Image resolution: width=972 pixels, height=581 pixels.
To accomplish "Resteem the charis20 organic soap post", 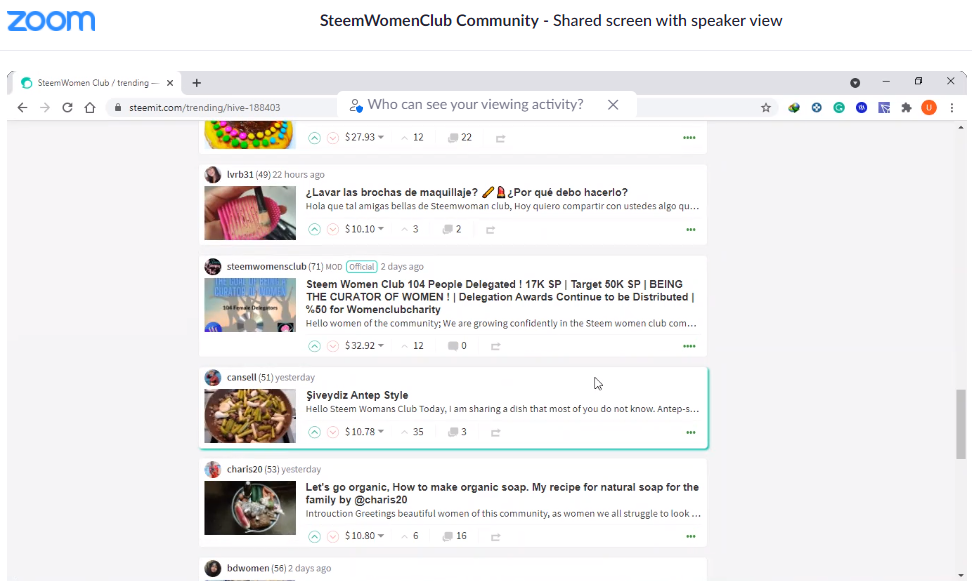I will click(x=495, y=537).
